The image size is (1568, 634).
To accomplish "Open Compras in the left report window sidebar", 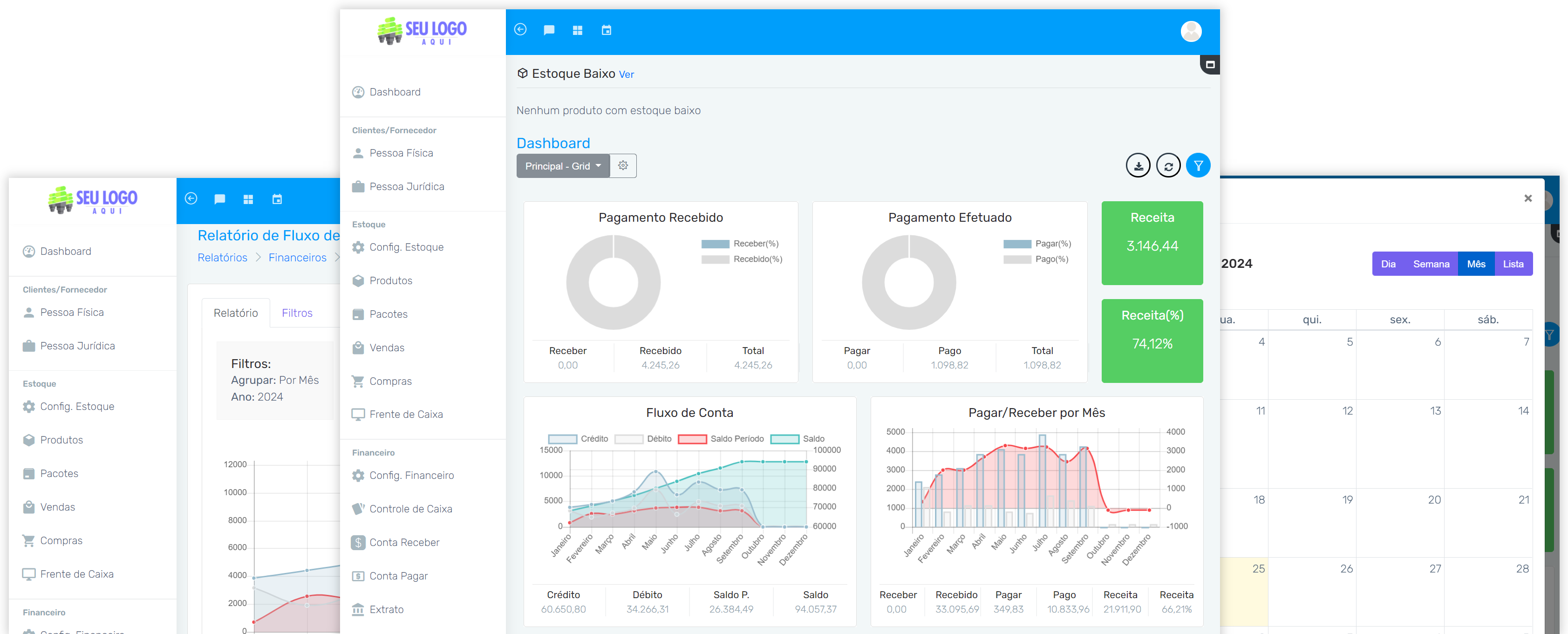I will pyautogui.click(x=52, y=540).
